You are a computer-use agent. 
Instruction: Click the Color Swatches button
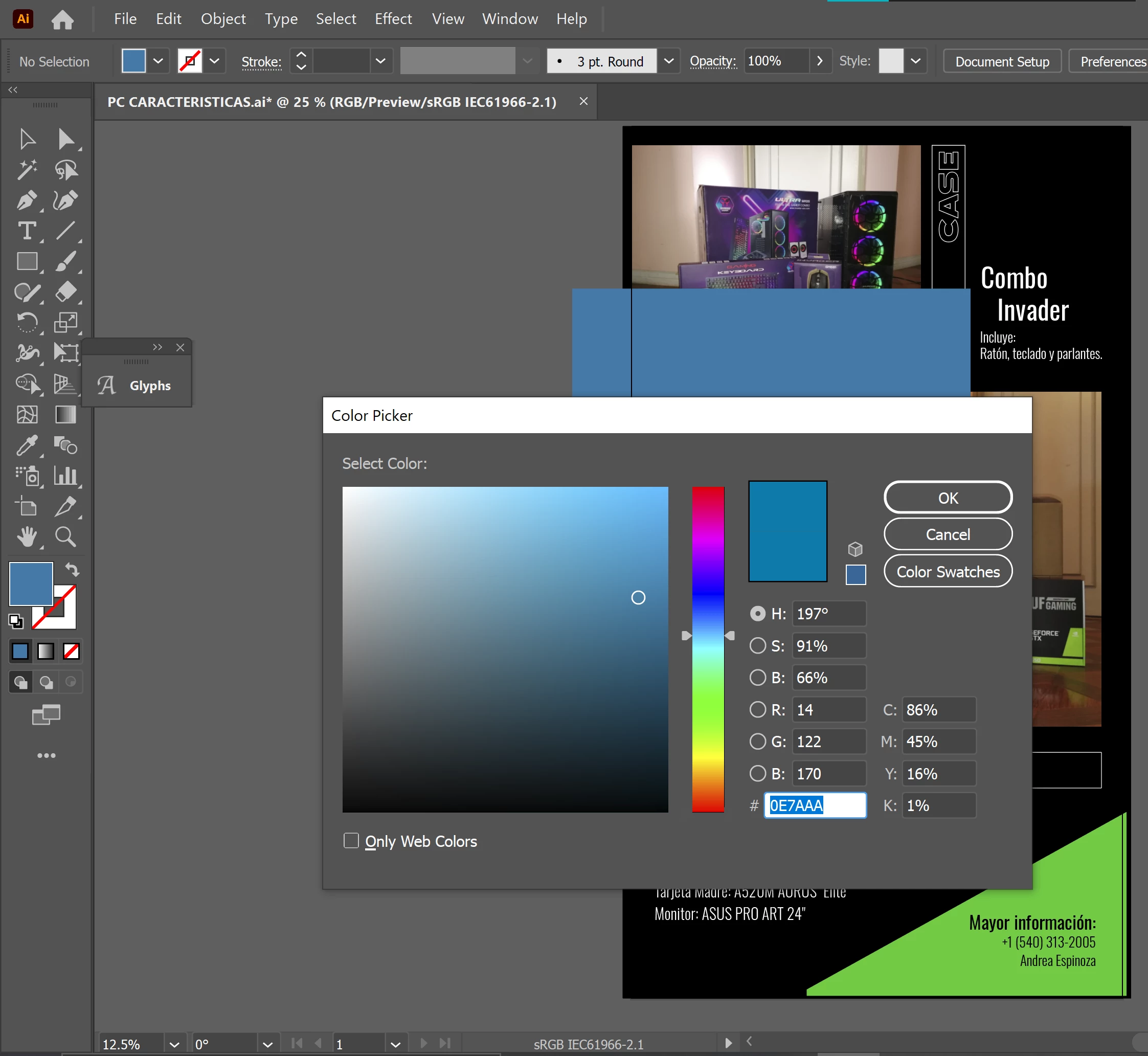coord(948,571)
